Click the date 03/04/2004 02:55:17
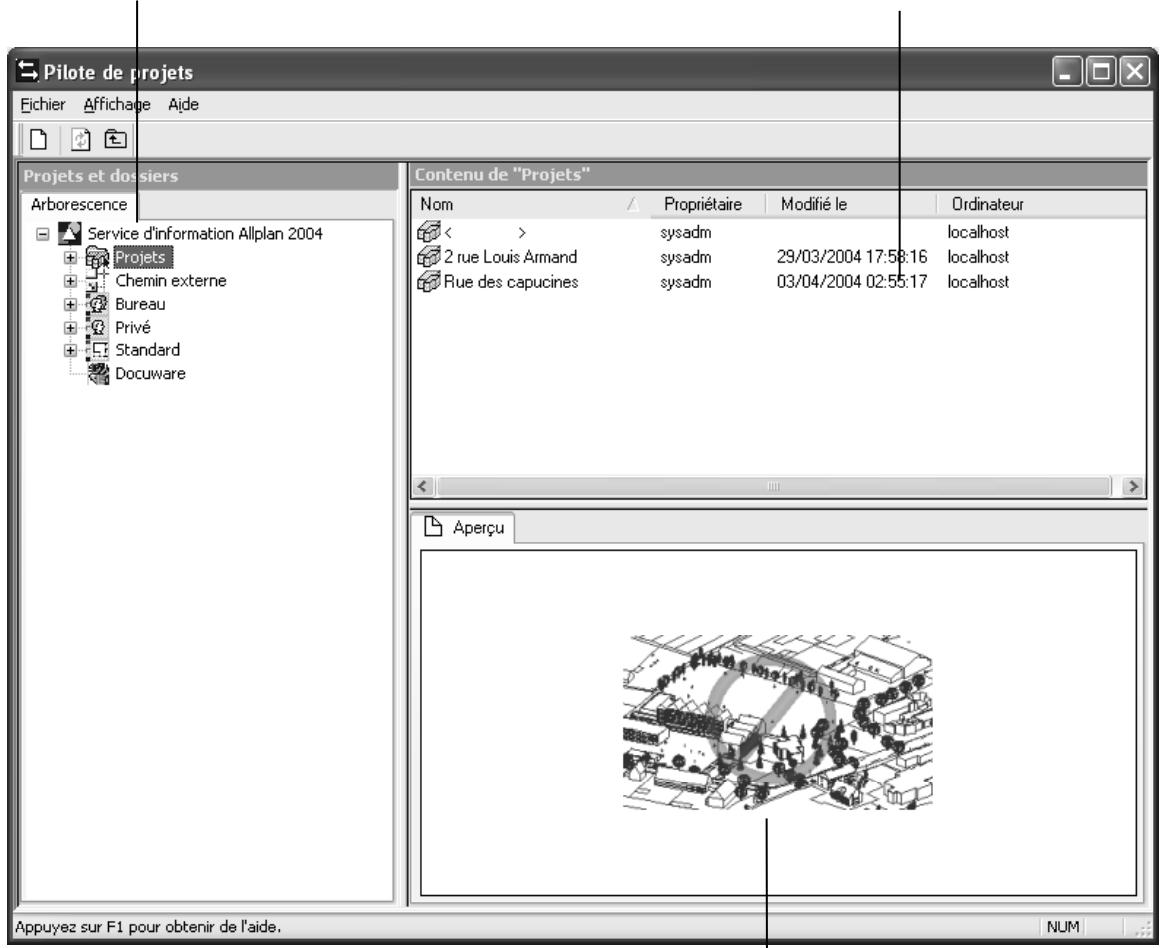 (x=851, y=282)
